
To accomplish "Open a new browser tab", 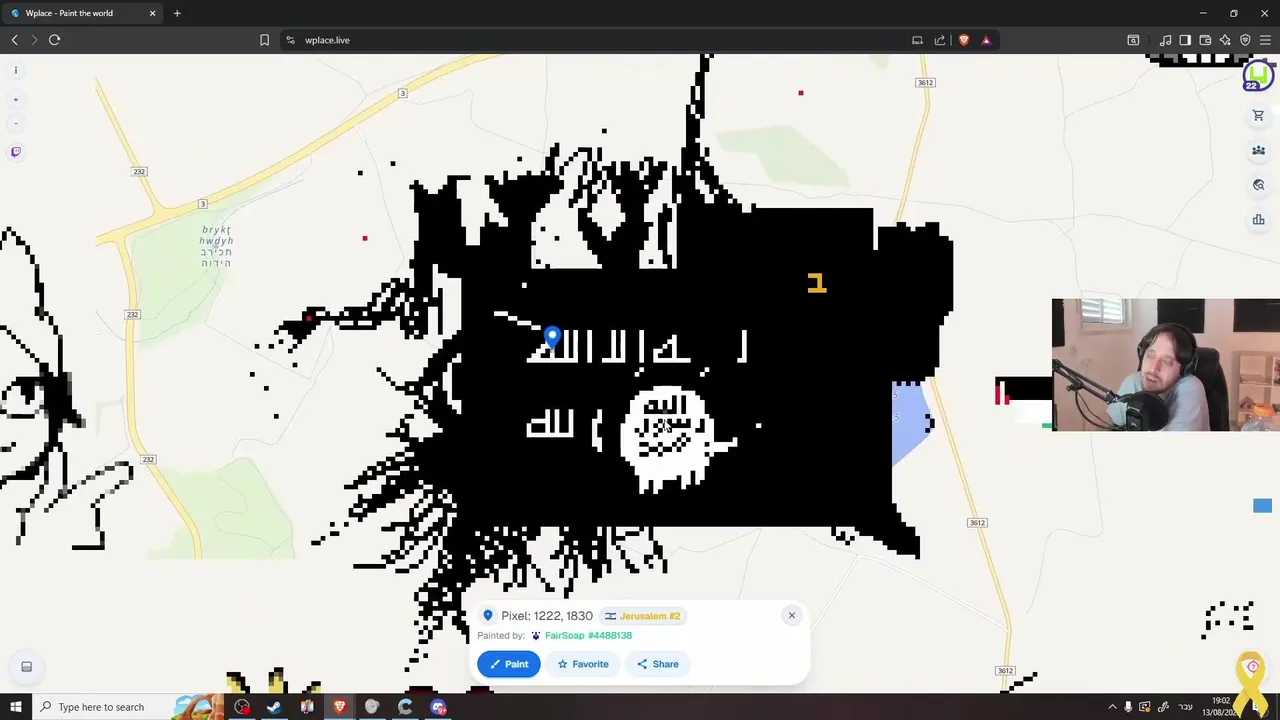I will (177, 13).
